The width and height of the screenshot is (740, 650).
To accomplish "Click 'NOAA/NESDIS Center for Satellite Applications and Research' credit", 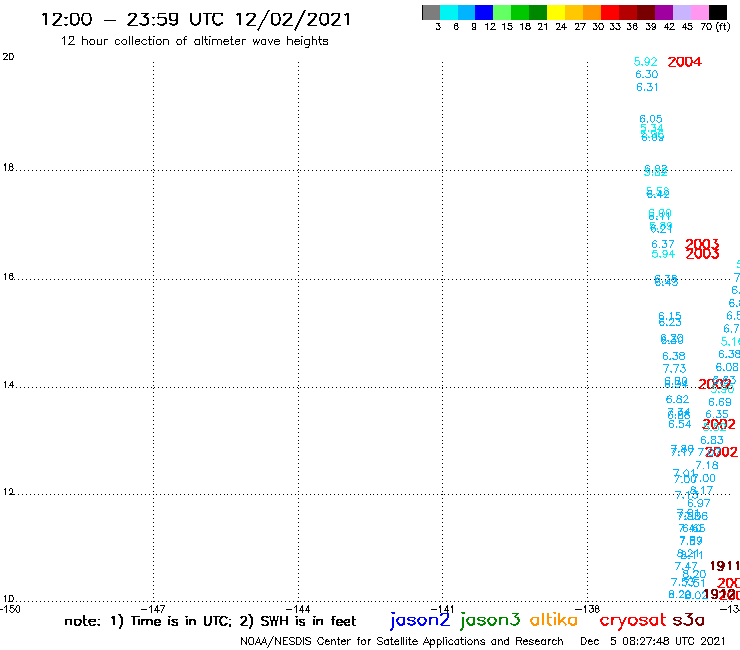I will click(402, 641).
